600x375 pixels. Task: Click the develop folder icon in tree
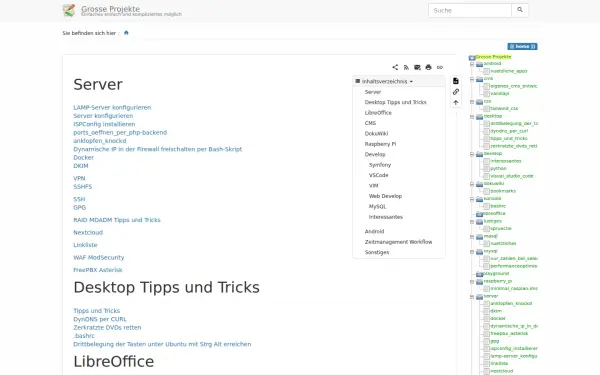(479, 154)
